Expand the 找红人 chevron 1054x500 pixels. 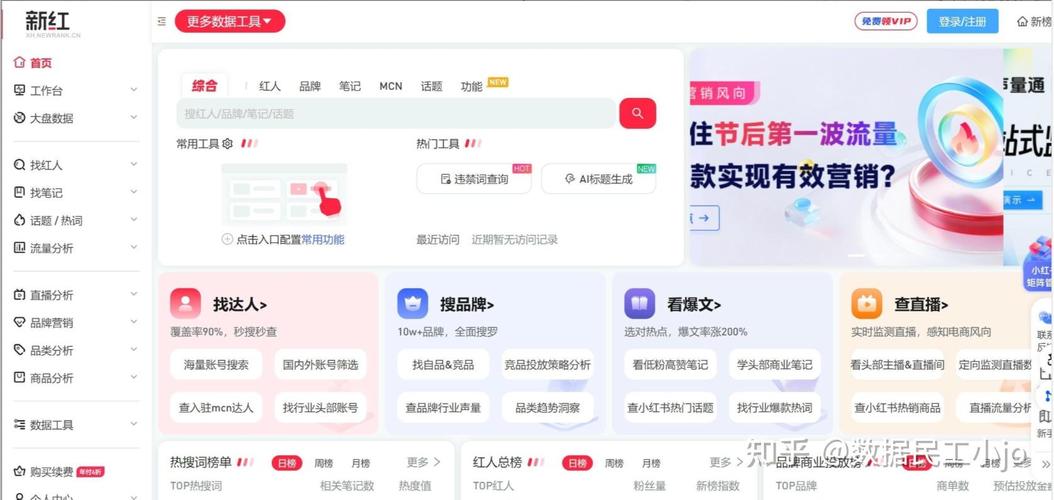pos(133,164)
